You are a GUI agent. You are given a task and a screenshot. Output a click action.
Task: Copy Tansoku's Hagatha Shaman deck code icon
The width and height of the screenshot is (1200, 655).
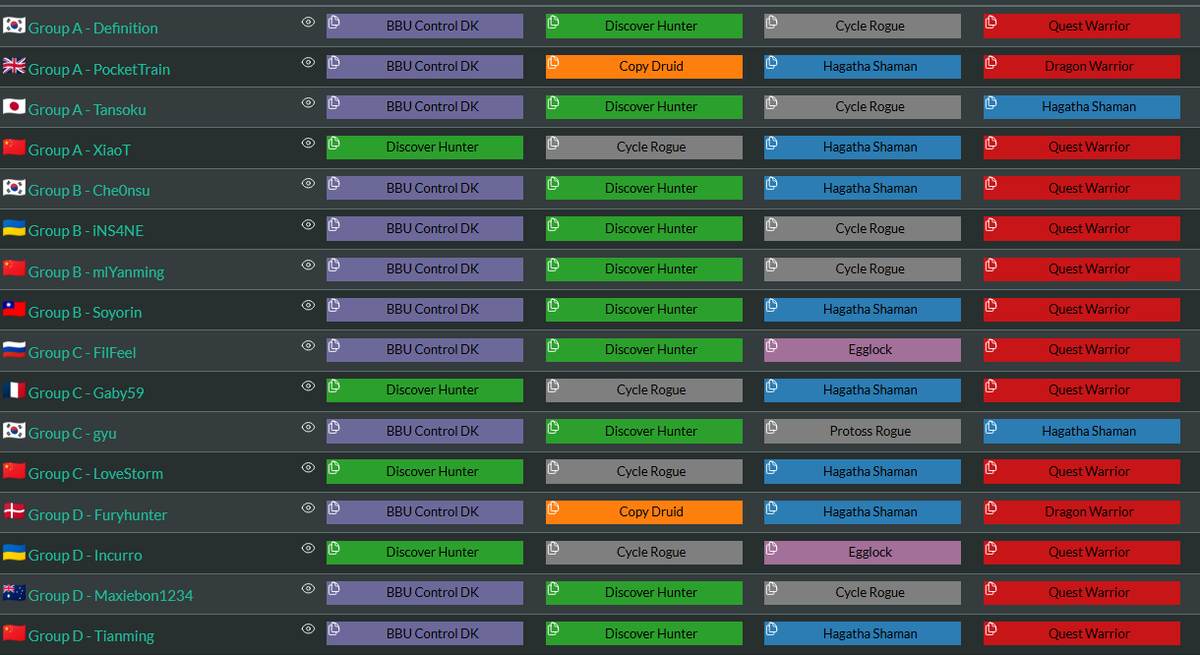990,102
